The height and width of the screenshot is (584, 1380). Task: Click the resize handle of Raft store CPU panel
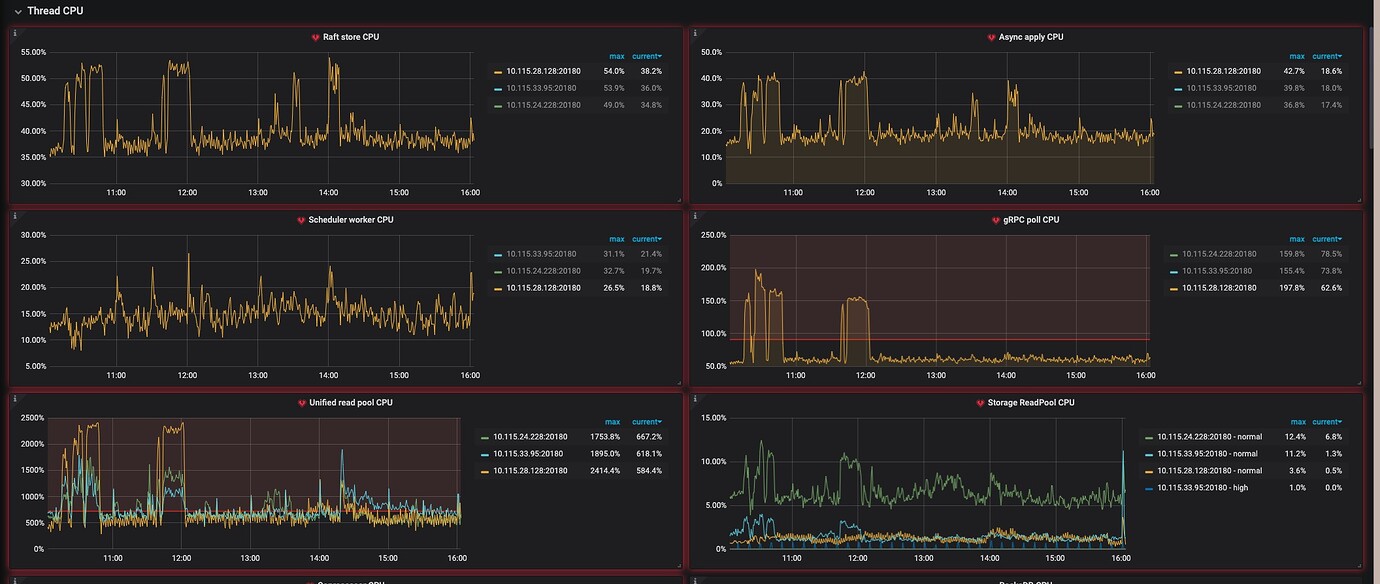(x=679, y=199)
